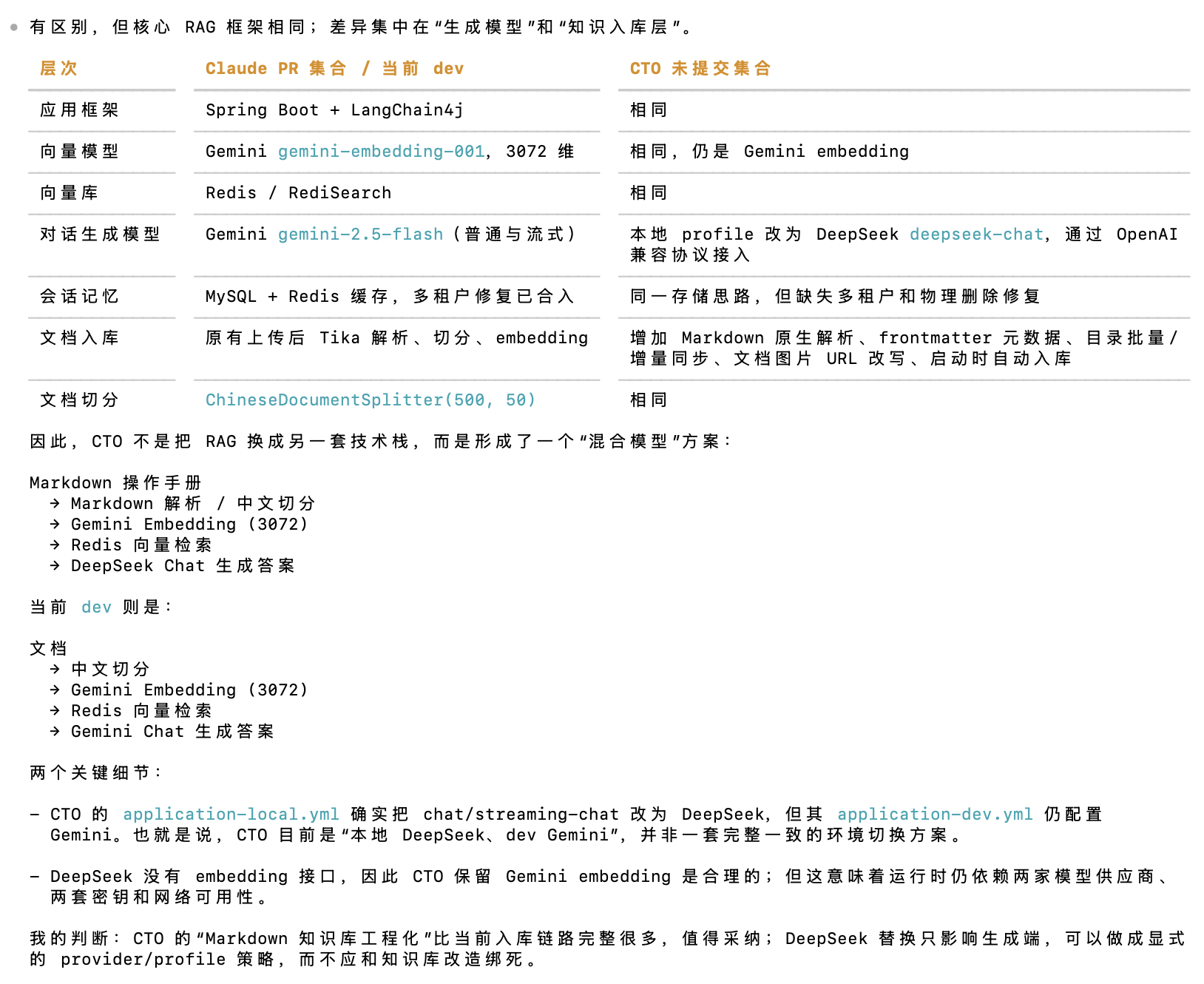Click the 'application-dev.yml' code text
This screenshot has height=984, width=1204.
(x=935, y=815)
